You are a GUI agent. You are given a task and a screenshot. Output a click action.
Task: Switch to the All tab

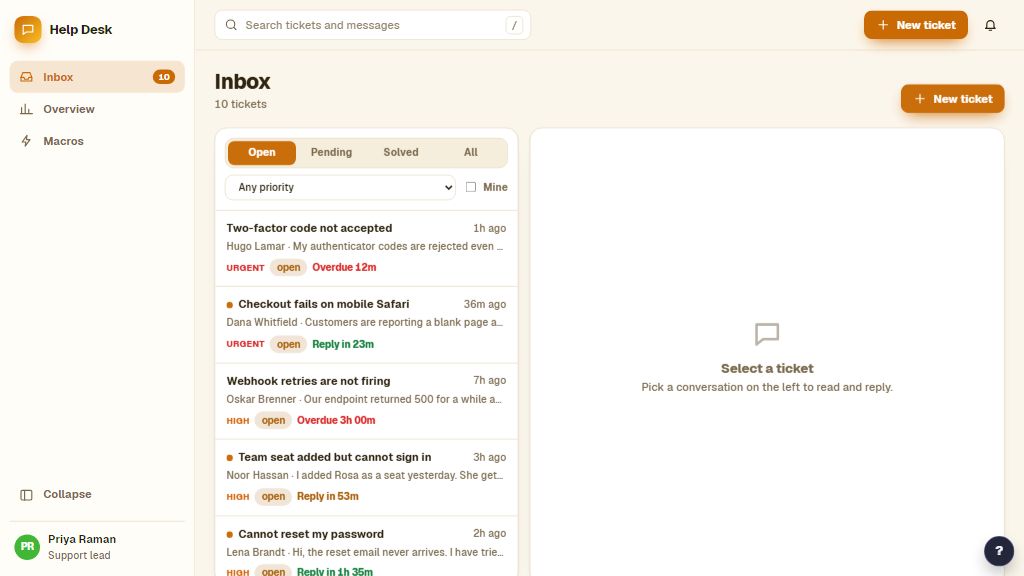(x=471, y=152)
